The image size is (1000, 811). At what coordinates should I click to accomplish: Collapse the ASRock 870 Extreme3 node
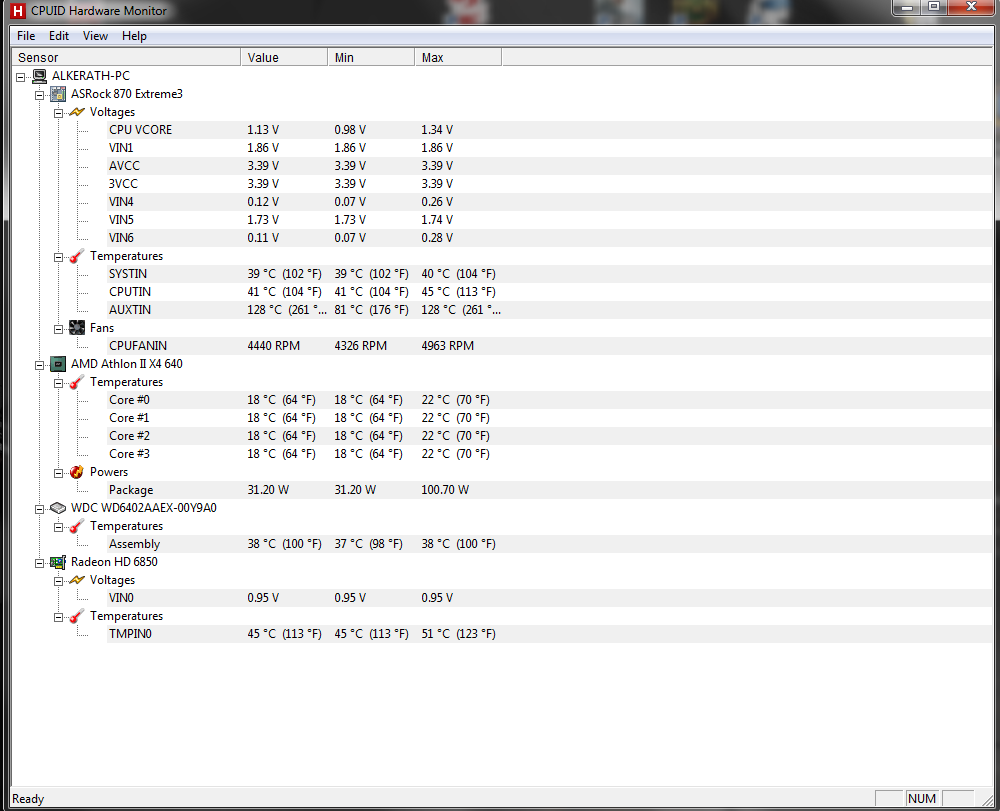(40, 95)
